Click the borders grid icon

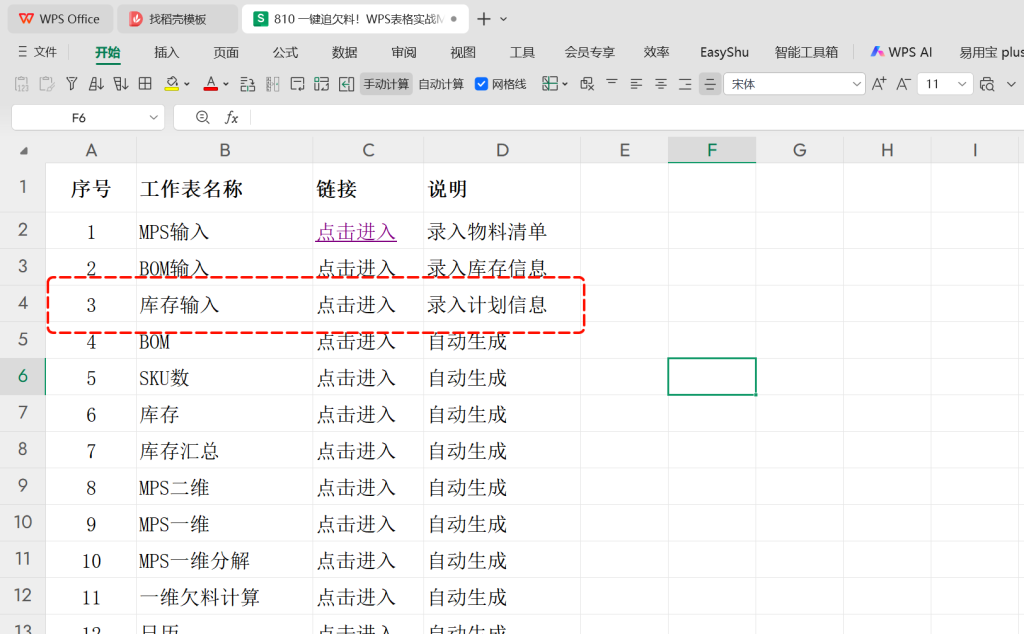[145, 84]
